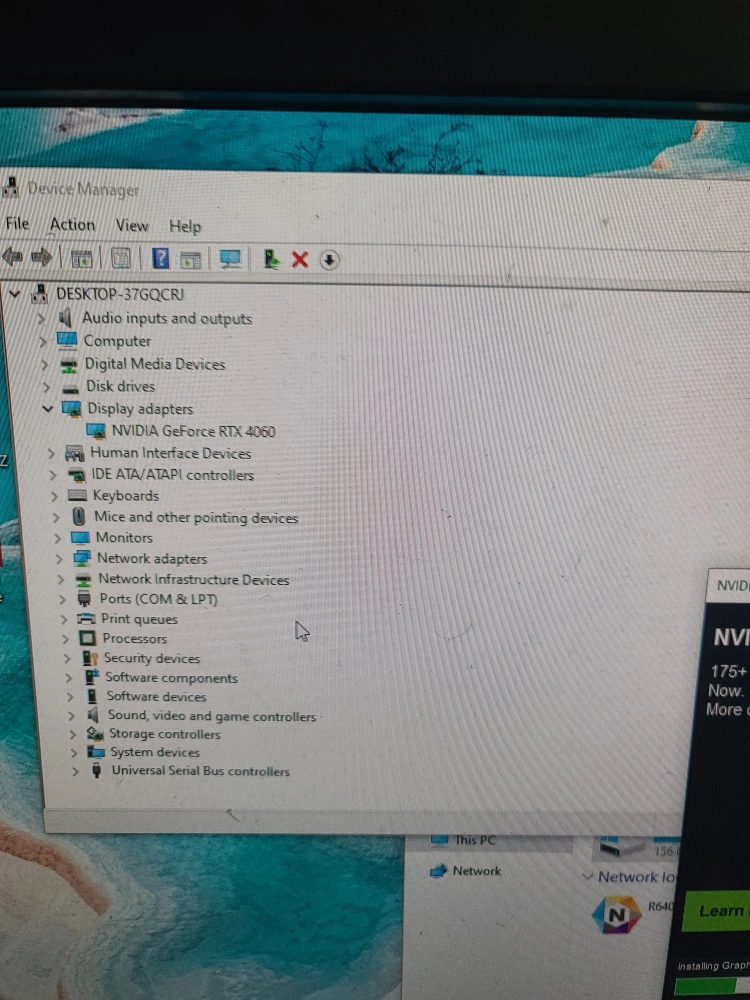Expand Network Infrastructure Devices
The height and width of the screenshot is (1000, 750).
61,579
